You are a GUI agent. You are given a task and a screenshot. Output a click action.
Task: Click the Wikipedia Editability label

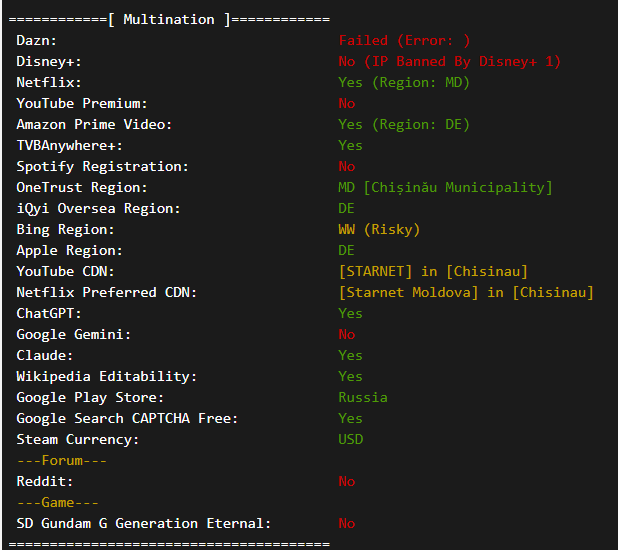106,376
